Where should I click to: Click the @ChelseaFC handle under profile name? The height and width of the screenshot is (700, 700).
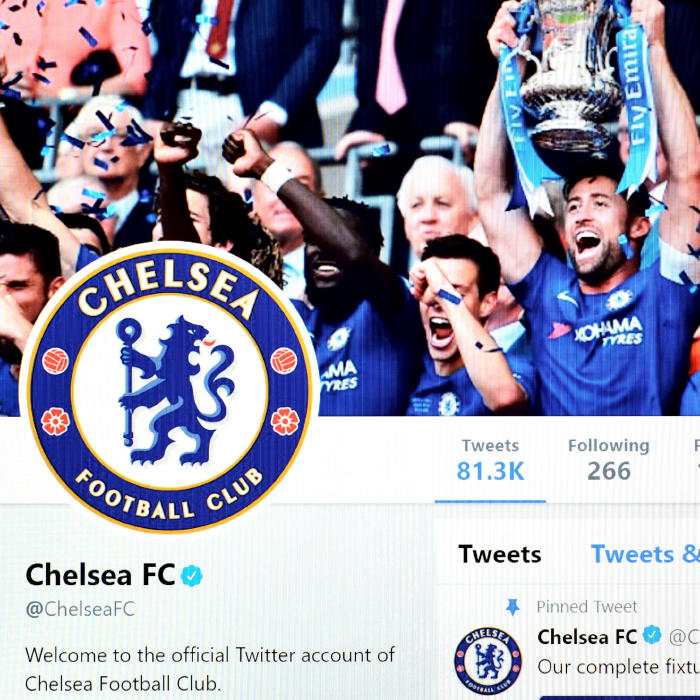[x=80, y=609]
